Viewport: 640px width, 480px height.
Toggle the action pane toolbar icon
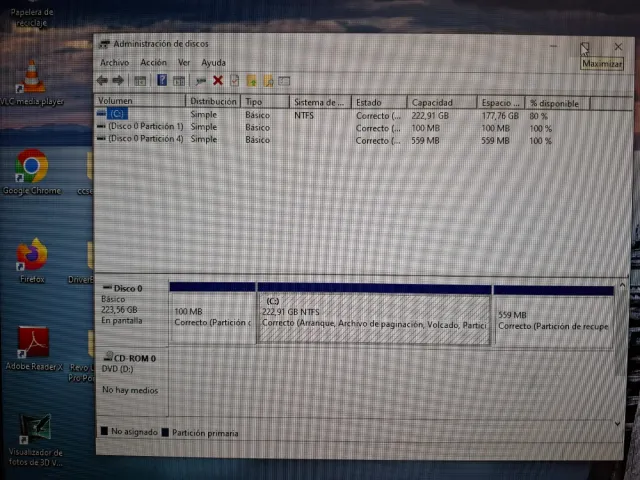point(179,81)
